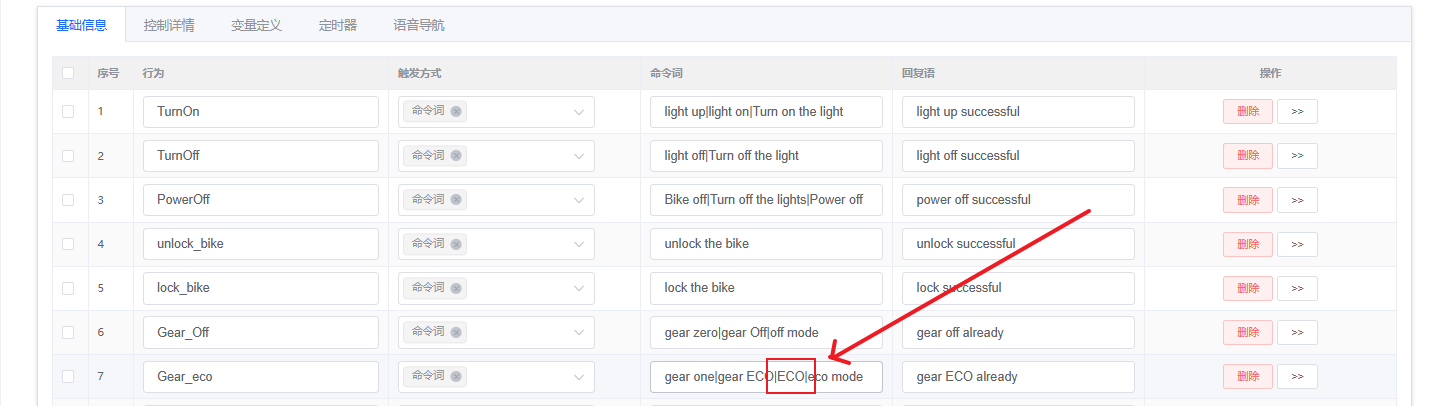Remove the 命令词 tag in the TurnOff row
Screen dimensions: 1429x406
(x=456, y=156)
